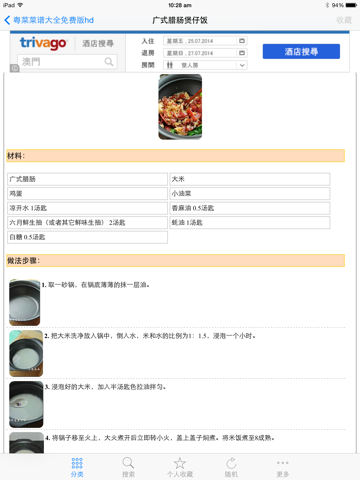The width and height of the screenshot is (360, 480).
Task: Tap the step 1 pot thumbnail
Action: click(25, 302)
